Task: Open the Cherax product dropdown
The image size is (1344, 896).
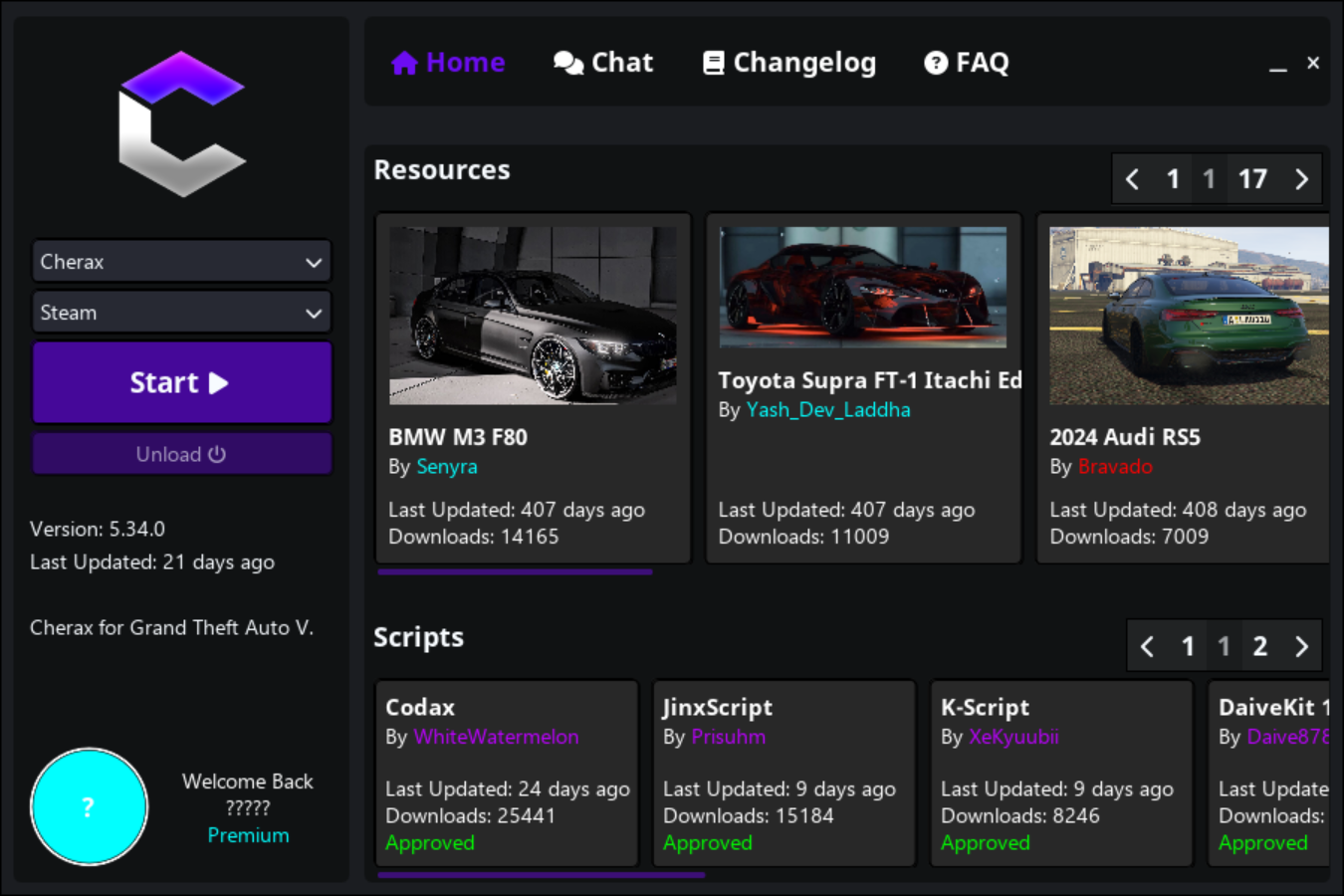Action: [181, 262]
